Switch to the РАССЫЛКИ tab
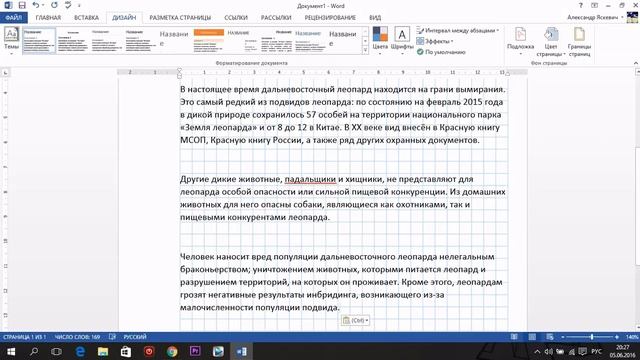The image size is (640, 360). pyautogui.click(x=276, y=18)
